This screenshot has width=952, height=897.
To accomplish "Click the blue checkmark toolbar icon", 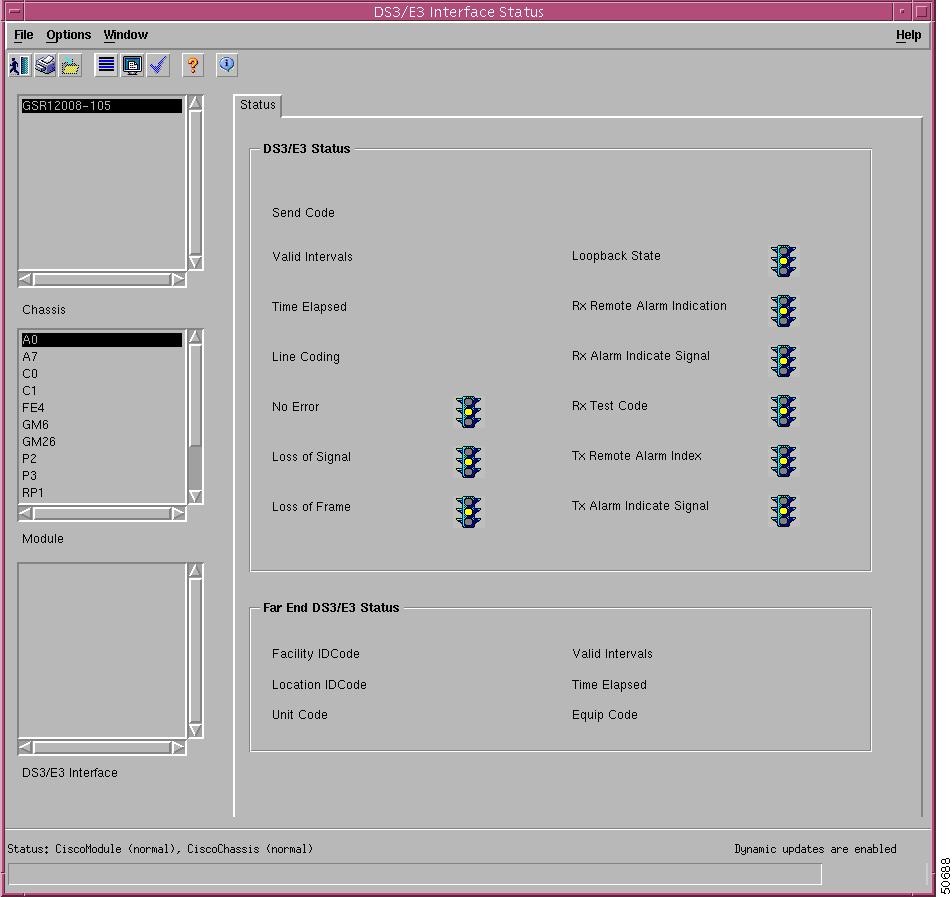I will (158, 65).
